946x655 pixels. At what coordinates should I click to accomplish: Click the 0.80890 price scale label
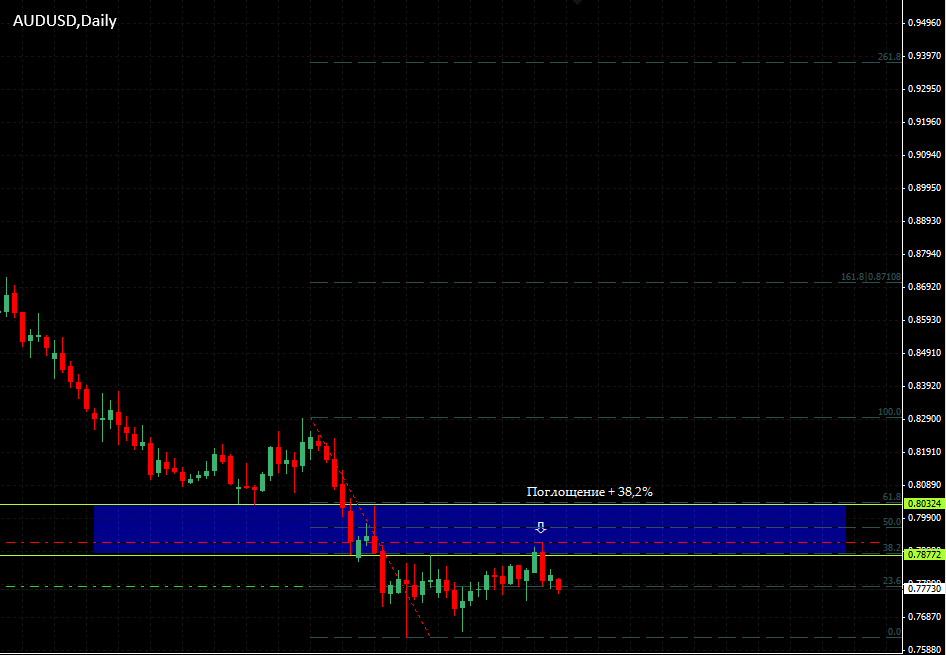coord(924,484)
